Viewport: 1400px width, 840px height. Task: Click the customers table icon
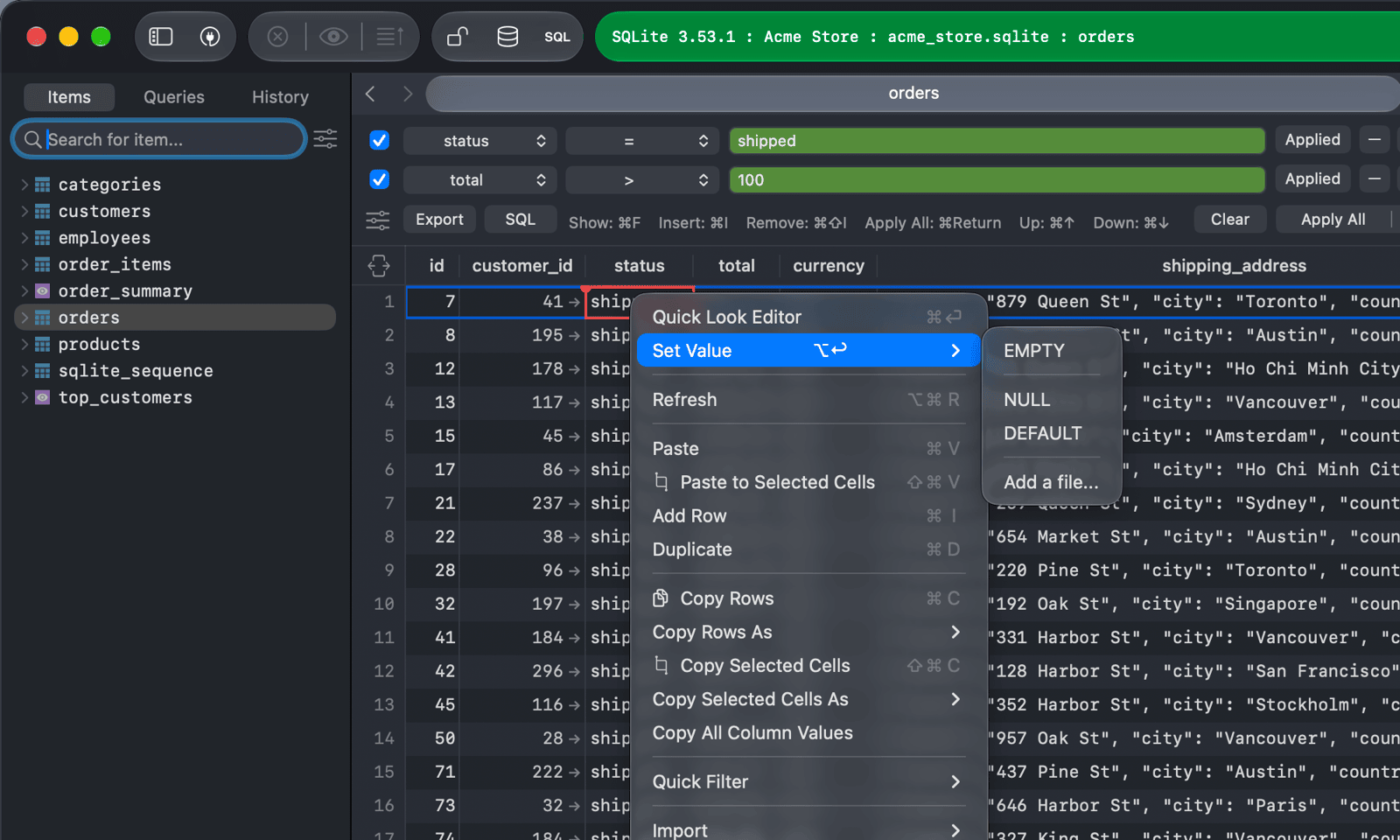coord(42,211)
